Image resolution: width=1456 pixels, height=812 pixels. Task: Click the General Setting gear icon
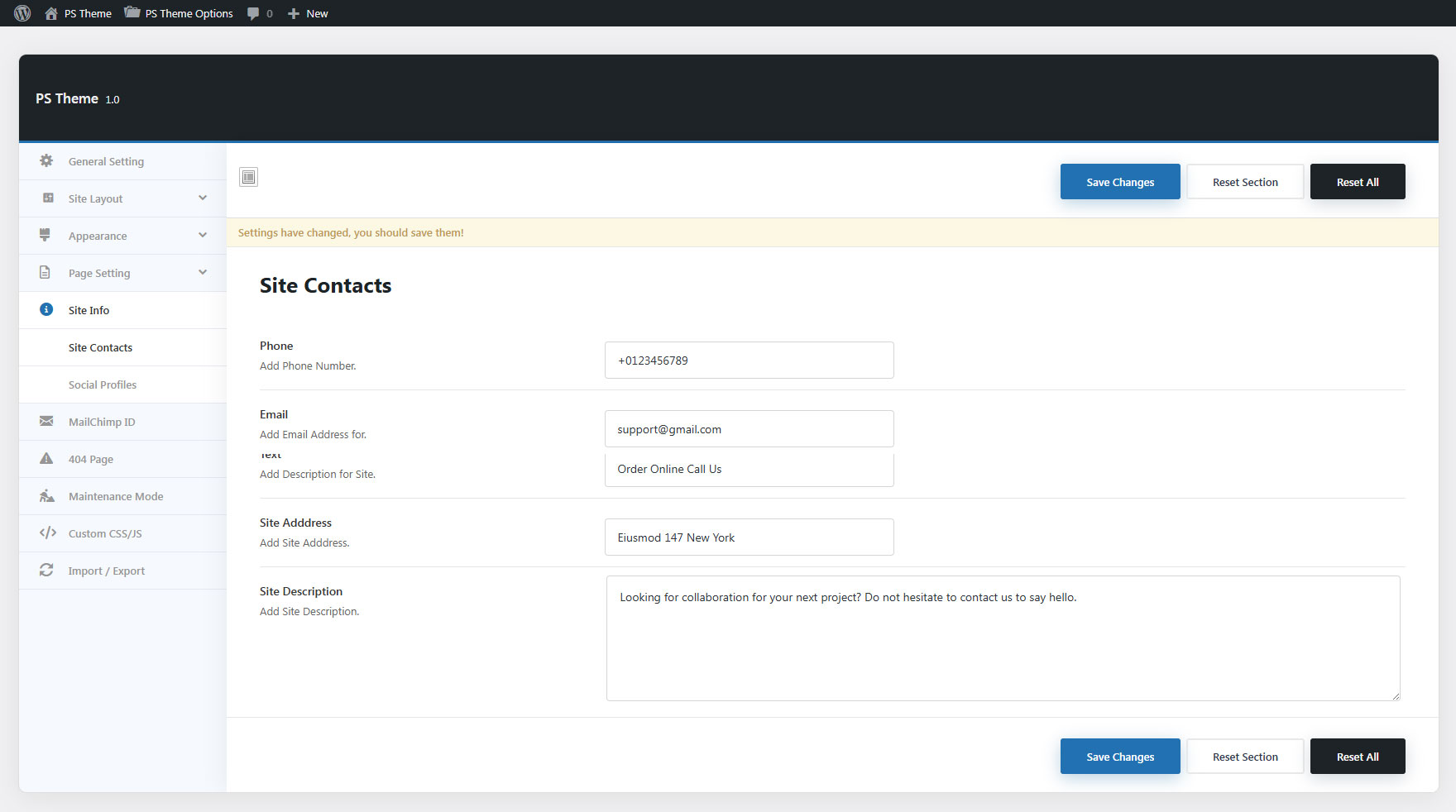(46, 160)
